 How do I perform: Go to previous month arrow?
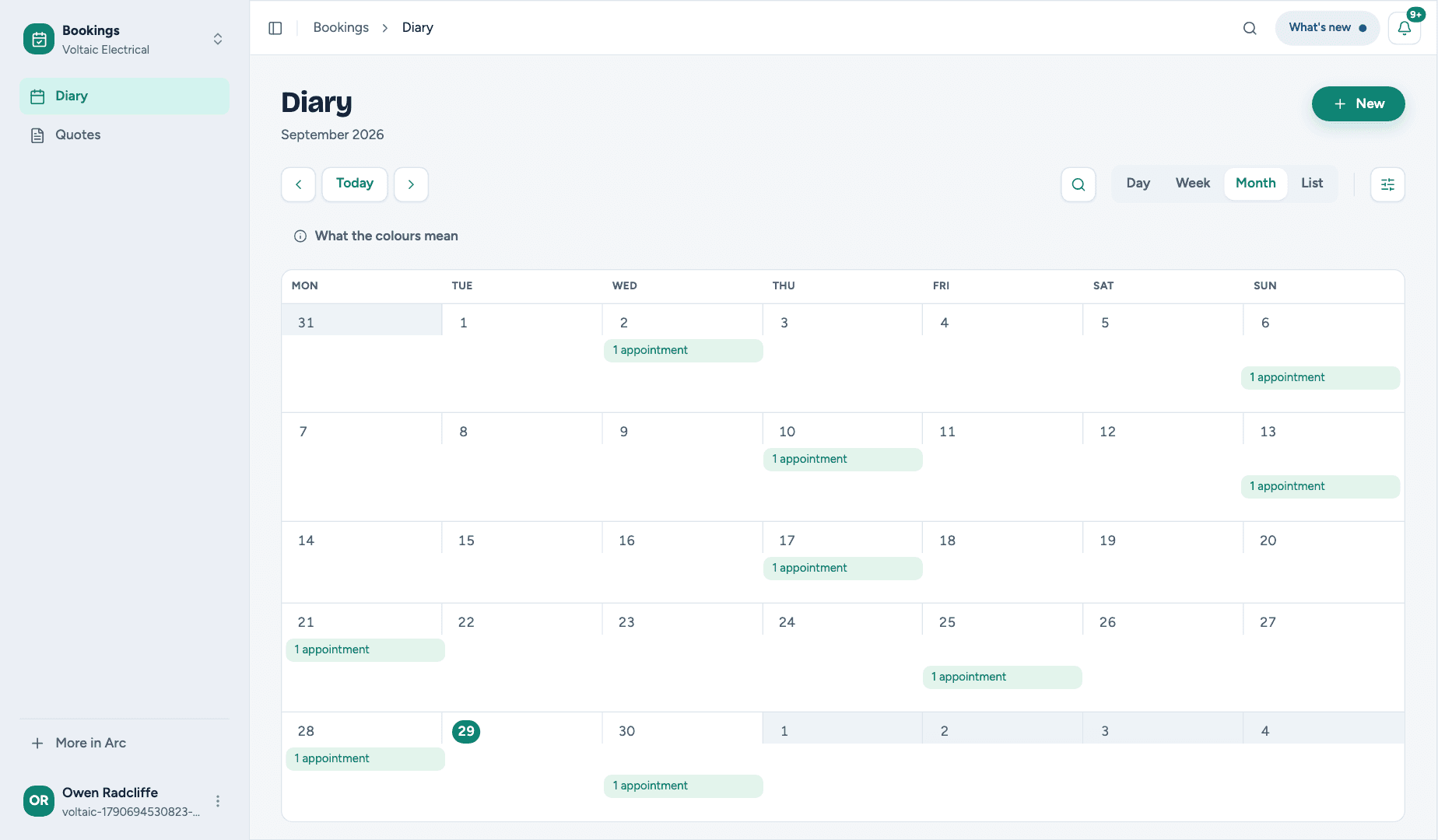coord(299,184)
